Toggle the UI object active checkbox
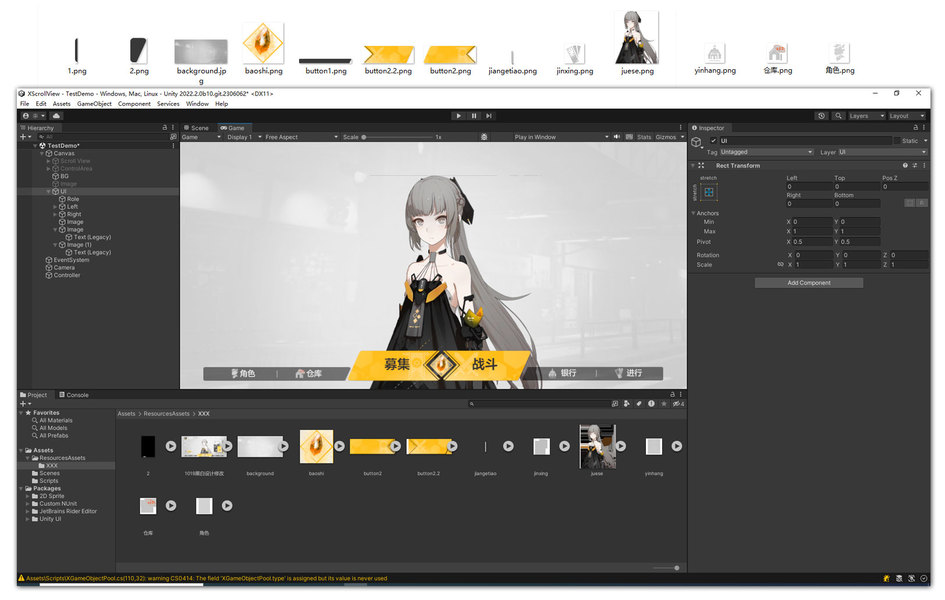 pyautogui.click(x=714, y=140)
